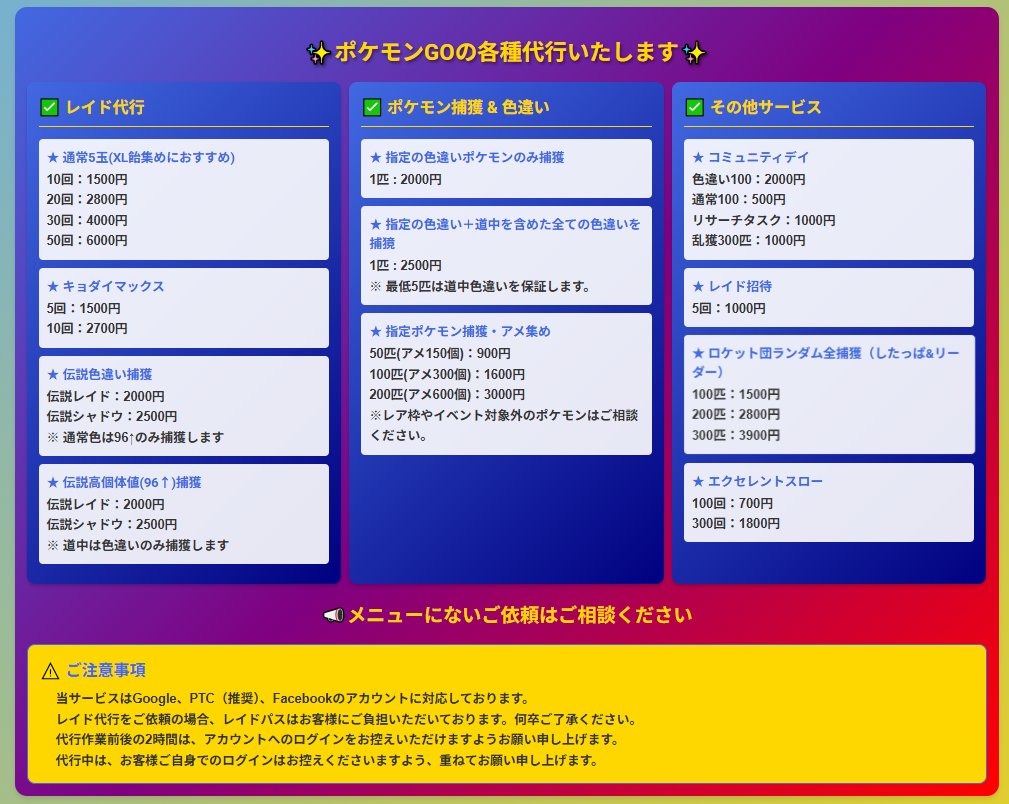Click the section title レイド代行
Viewport: 1009px width, 804px height.
[x=105, y=107]
